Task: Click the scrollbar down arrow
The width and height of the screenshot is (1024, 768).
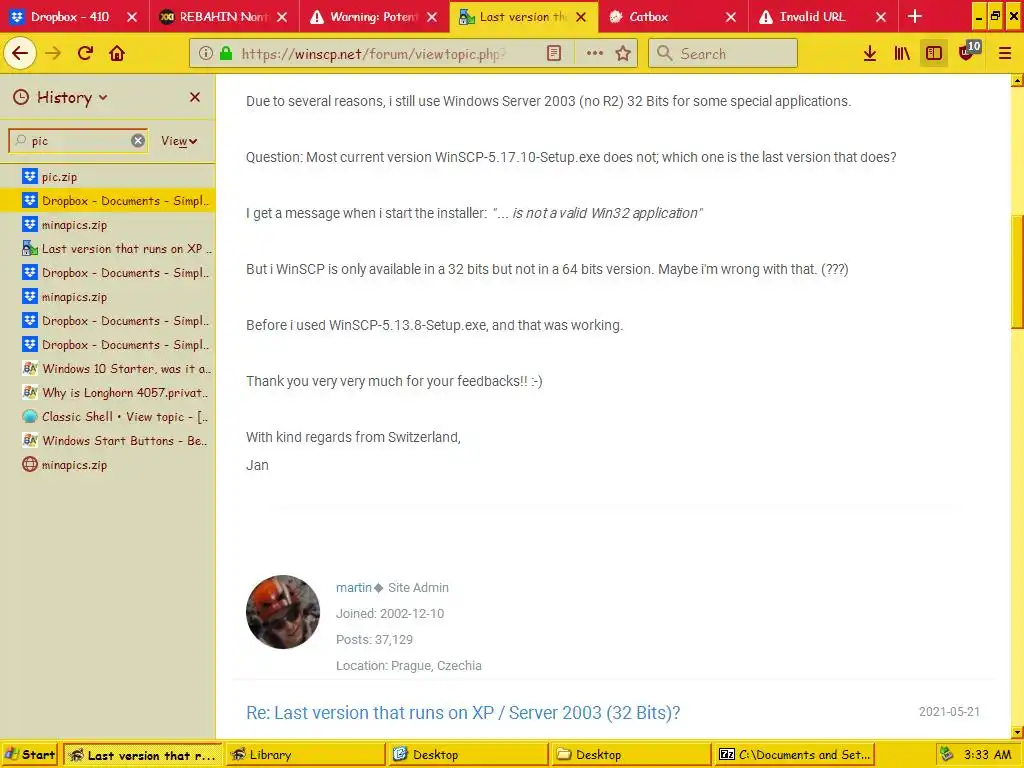Action: 1017,732
